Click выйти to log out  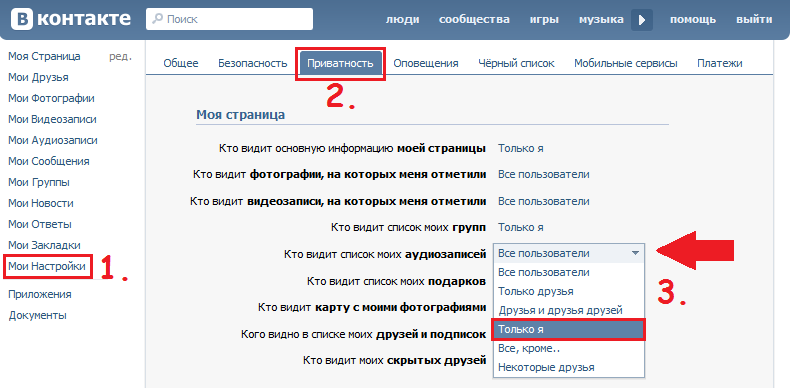(x=754, y=20)
